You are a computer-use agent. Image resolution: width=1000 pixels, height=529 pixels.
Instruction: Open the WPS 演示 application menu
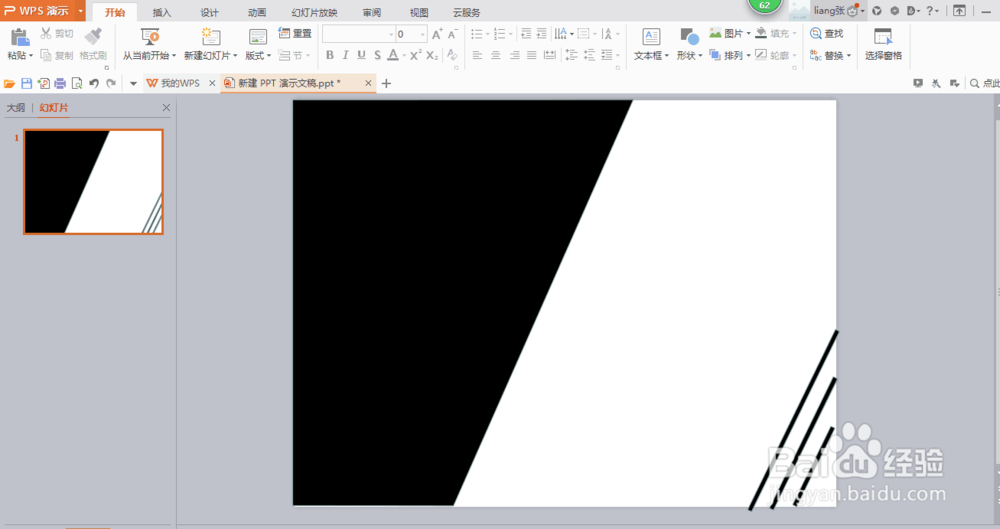pos(43,11)
